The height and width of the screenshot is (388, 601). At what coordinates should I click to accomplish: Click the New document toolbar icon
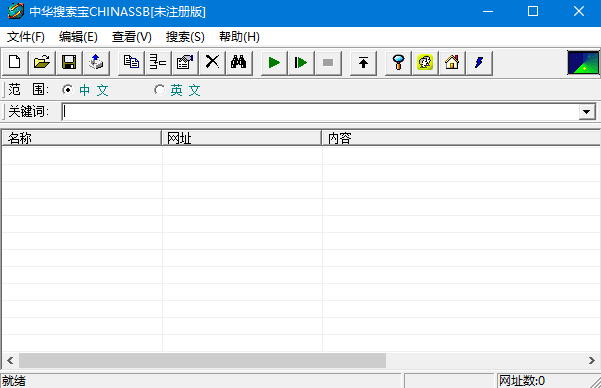point(15,62)
